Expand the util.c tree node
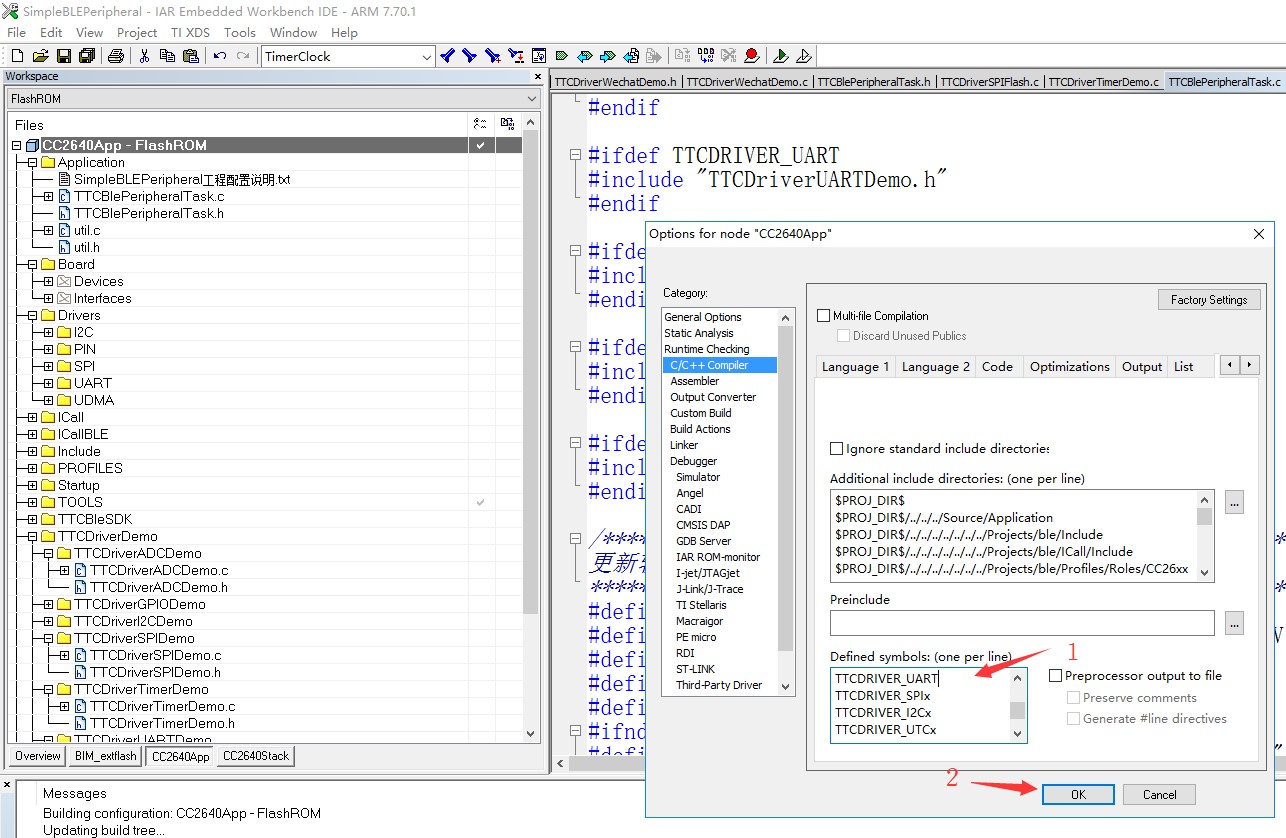1286x838 pixels. click(48, 230)
